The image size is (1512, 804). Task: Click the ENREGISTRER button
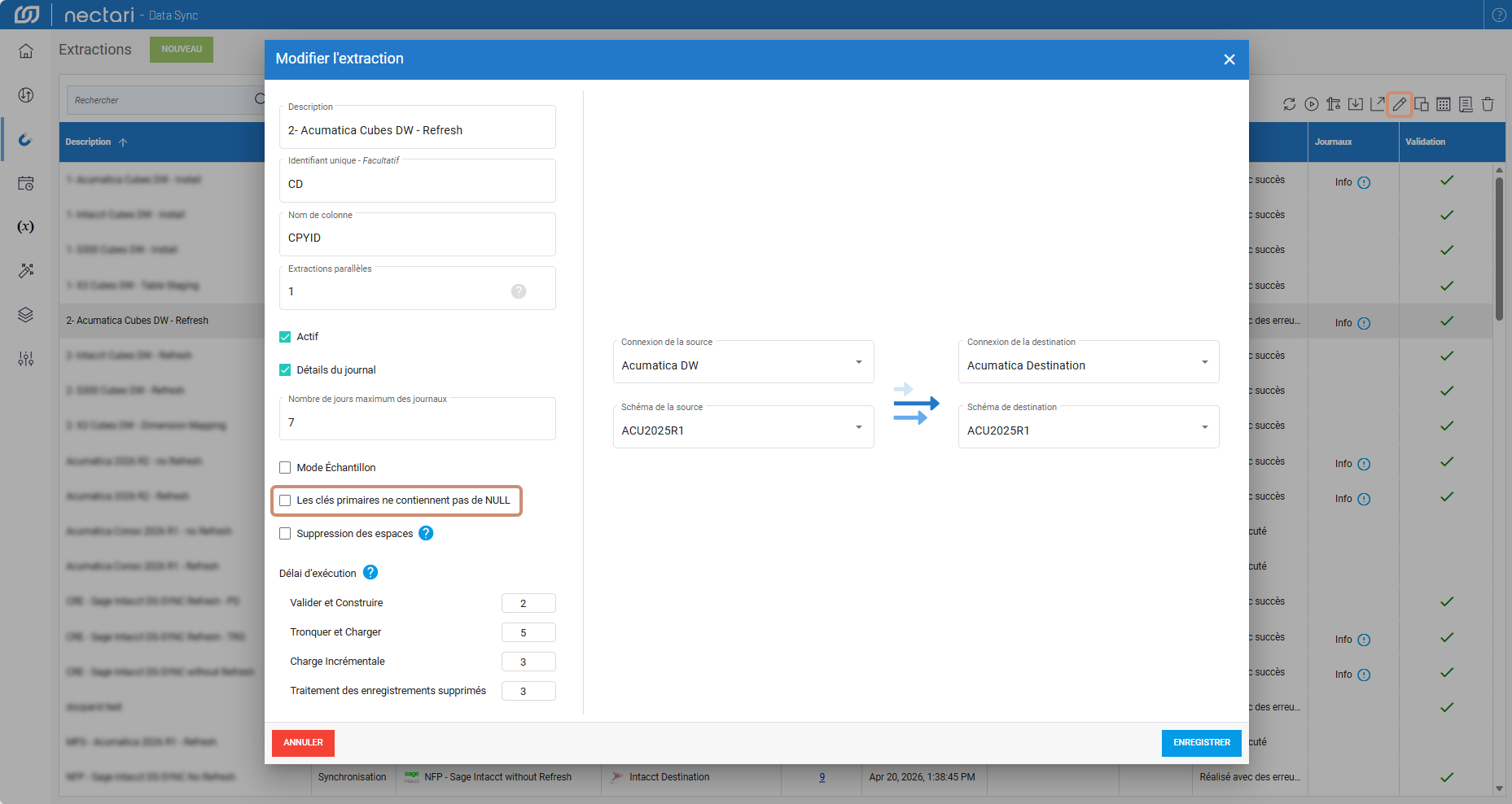coord(1202,743)
